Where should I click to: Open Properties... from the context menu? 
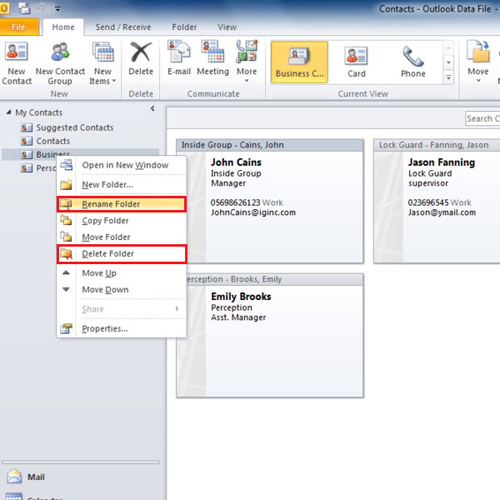click(x=122, y=329)
